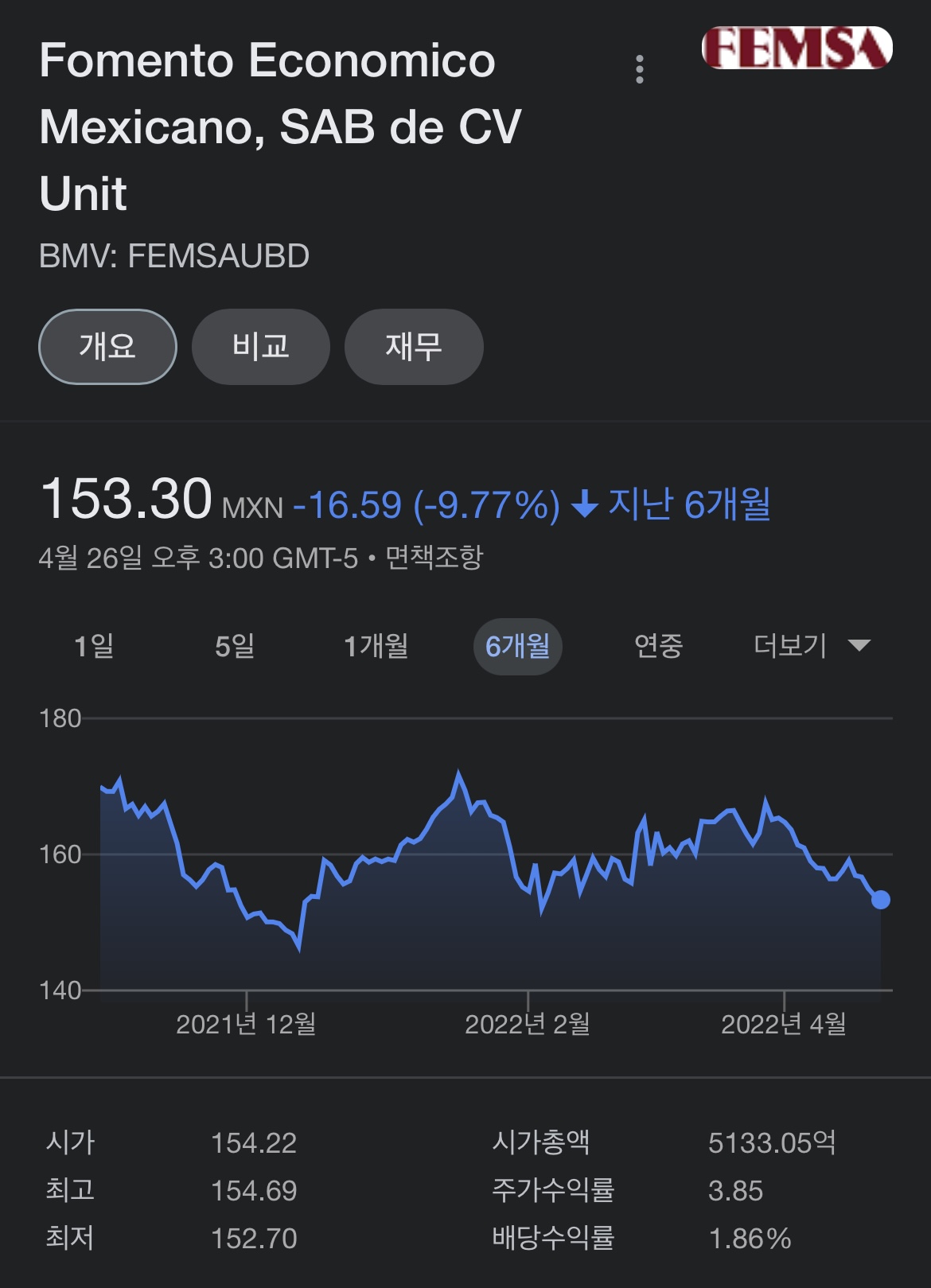Click the 최고 value 154.69
Image resolution: width=931 pixels, height=1288 pixels.
254,1191
